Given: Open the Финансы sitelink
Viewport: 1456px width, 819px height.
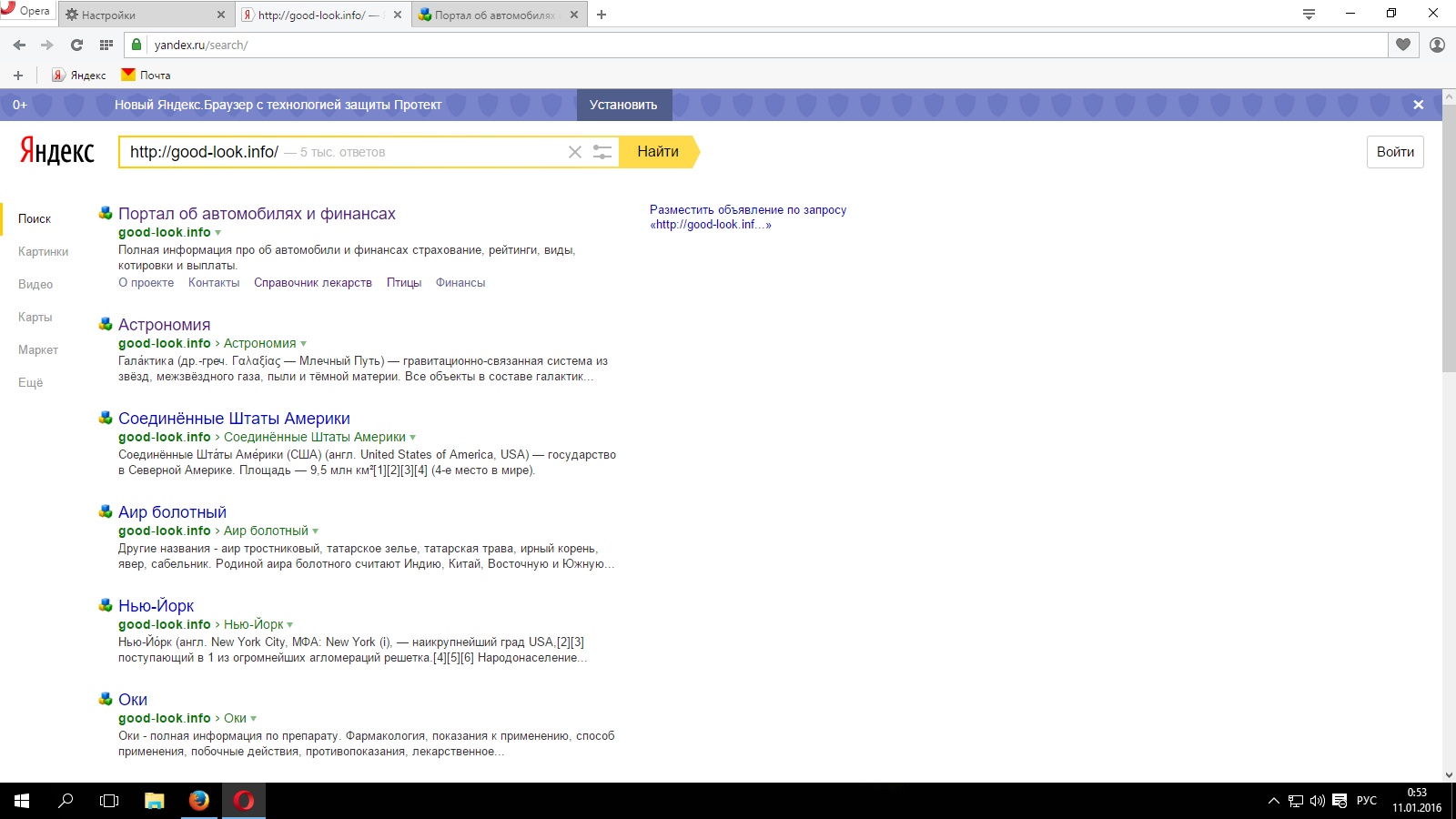Looking at the screenshot, I should coord(460,283).
